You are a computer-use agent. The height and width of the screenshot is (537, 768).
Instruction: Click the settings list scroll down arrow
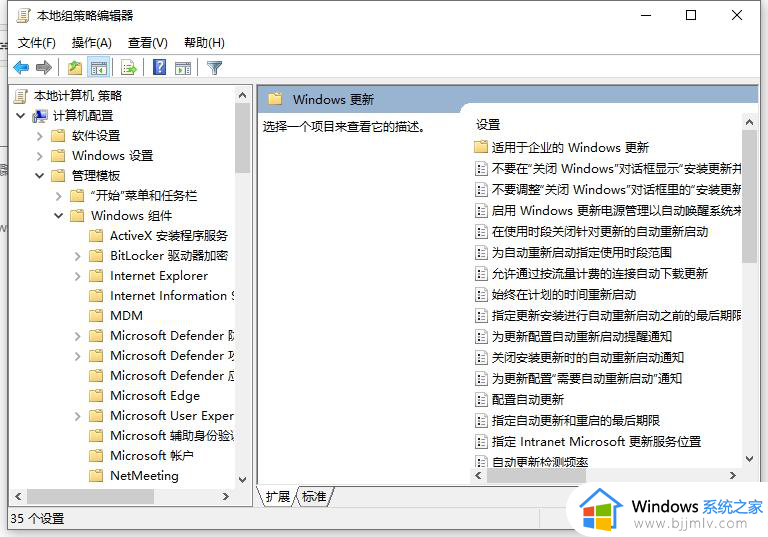click(x=749, y=459)
